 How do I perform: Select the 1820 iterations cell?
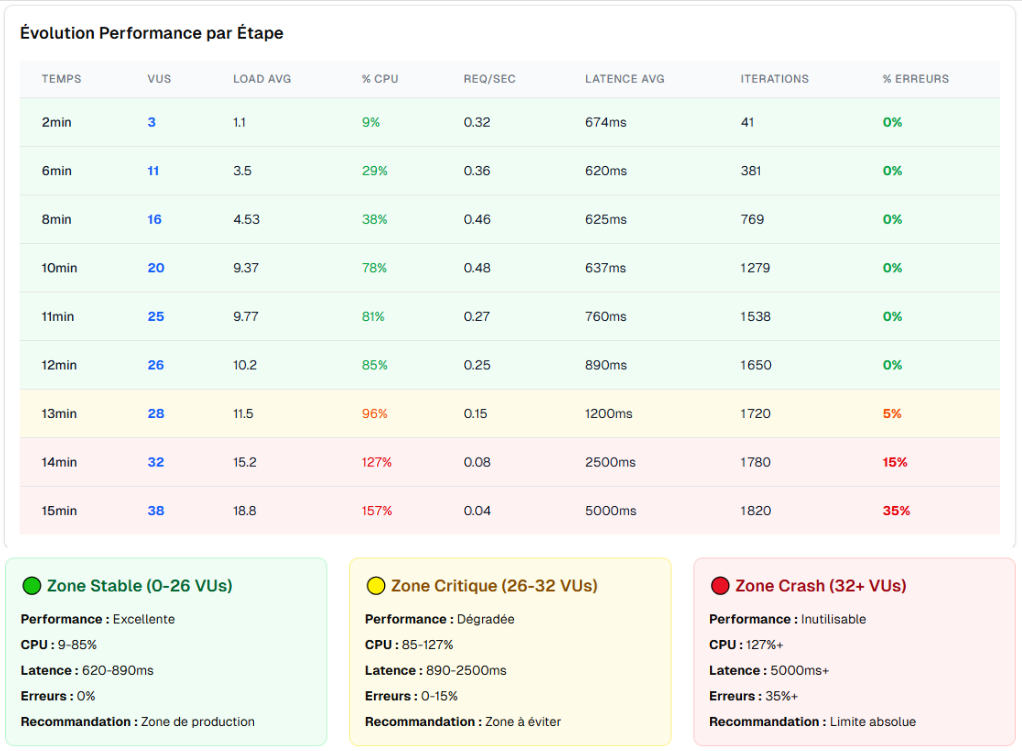[x=756, y=511]
